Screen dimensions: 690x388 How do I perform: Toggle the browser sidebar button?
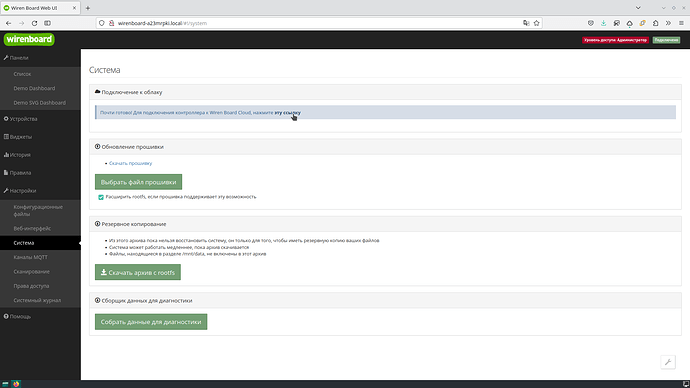point(48,23)
